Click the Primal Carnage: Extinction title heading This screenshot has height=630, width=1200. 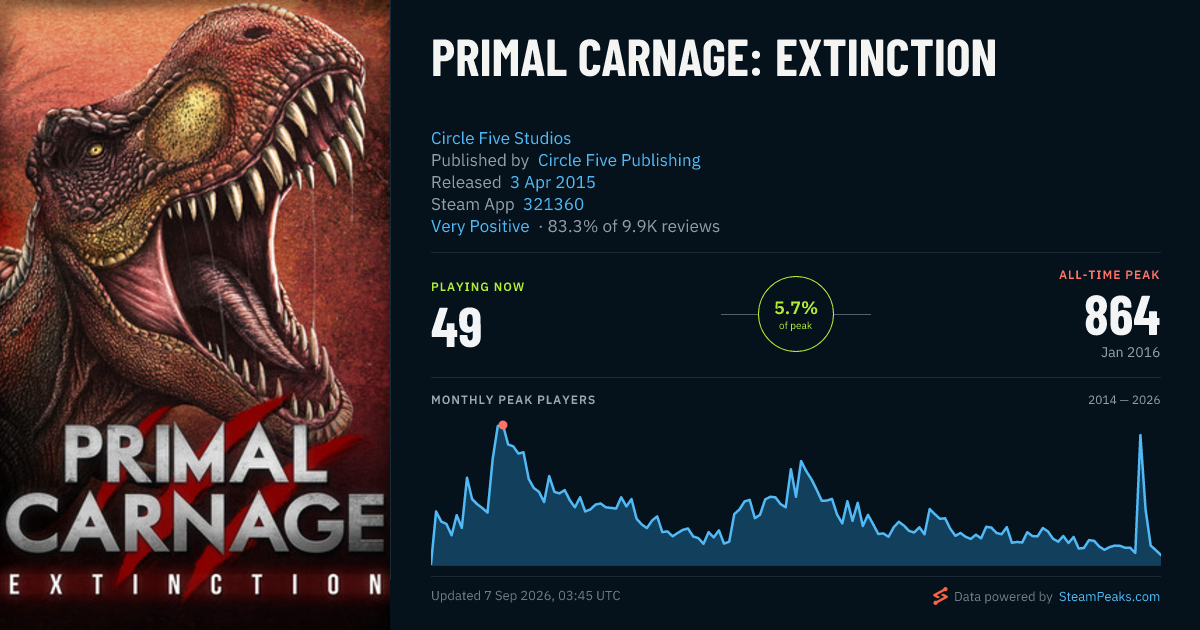[714, 59]
